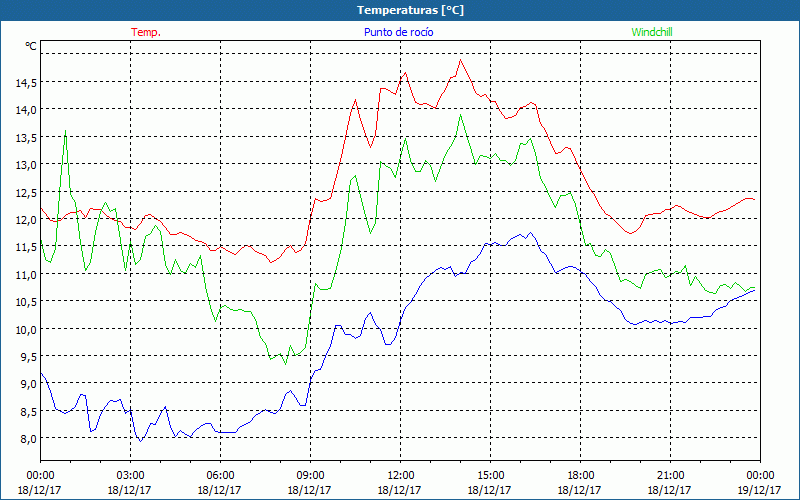
Task: Click the blue dew point minimum near 03:20
Action: [x=141, y=441]
